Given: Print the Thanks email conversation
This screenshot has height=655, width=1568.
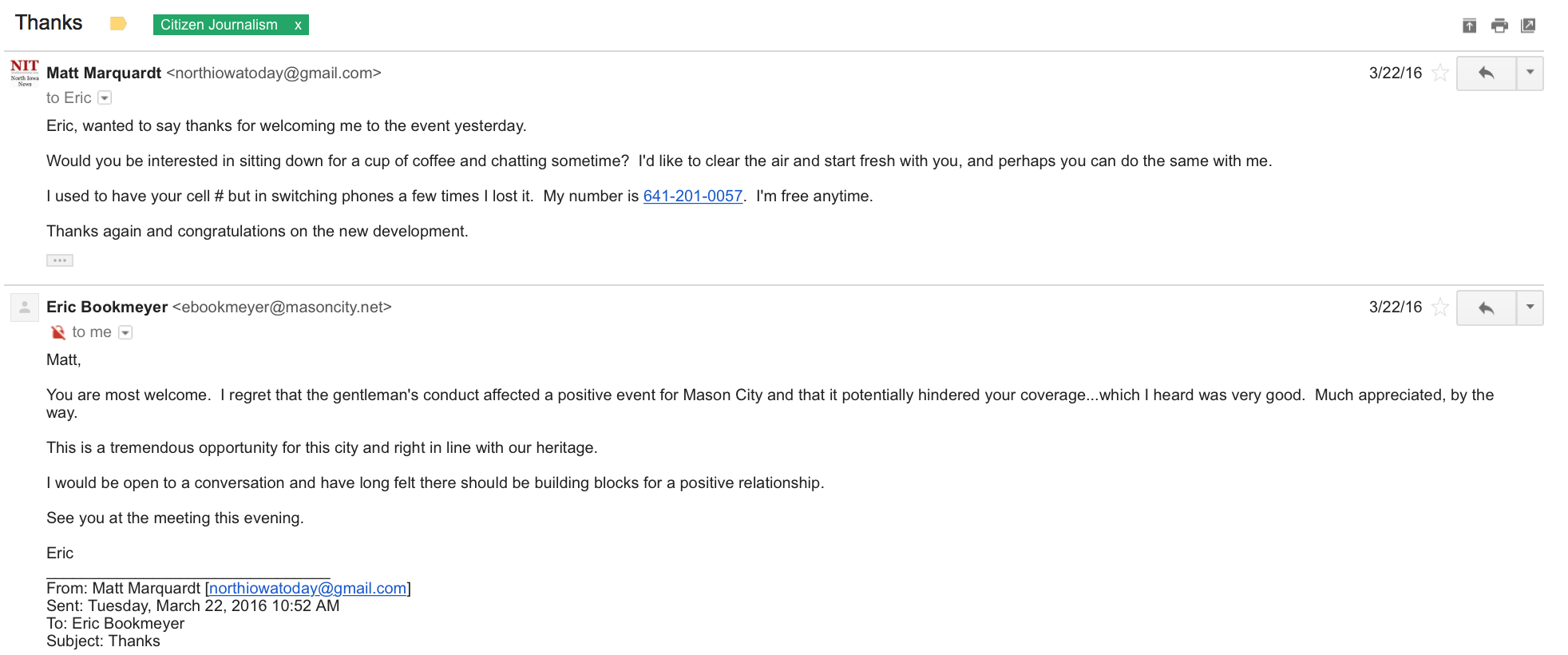Looking at the screenshot, I should pos(1499,26).
